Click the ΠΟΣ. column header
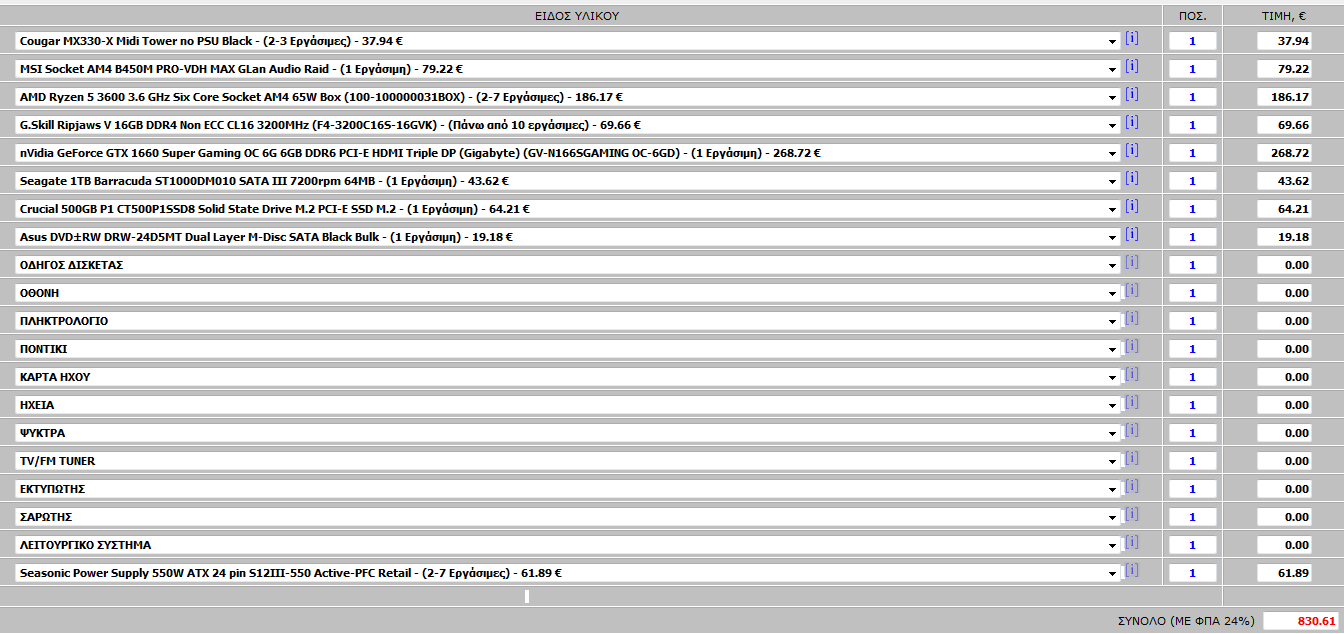 click(x=1192, y=16)
